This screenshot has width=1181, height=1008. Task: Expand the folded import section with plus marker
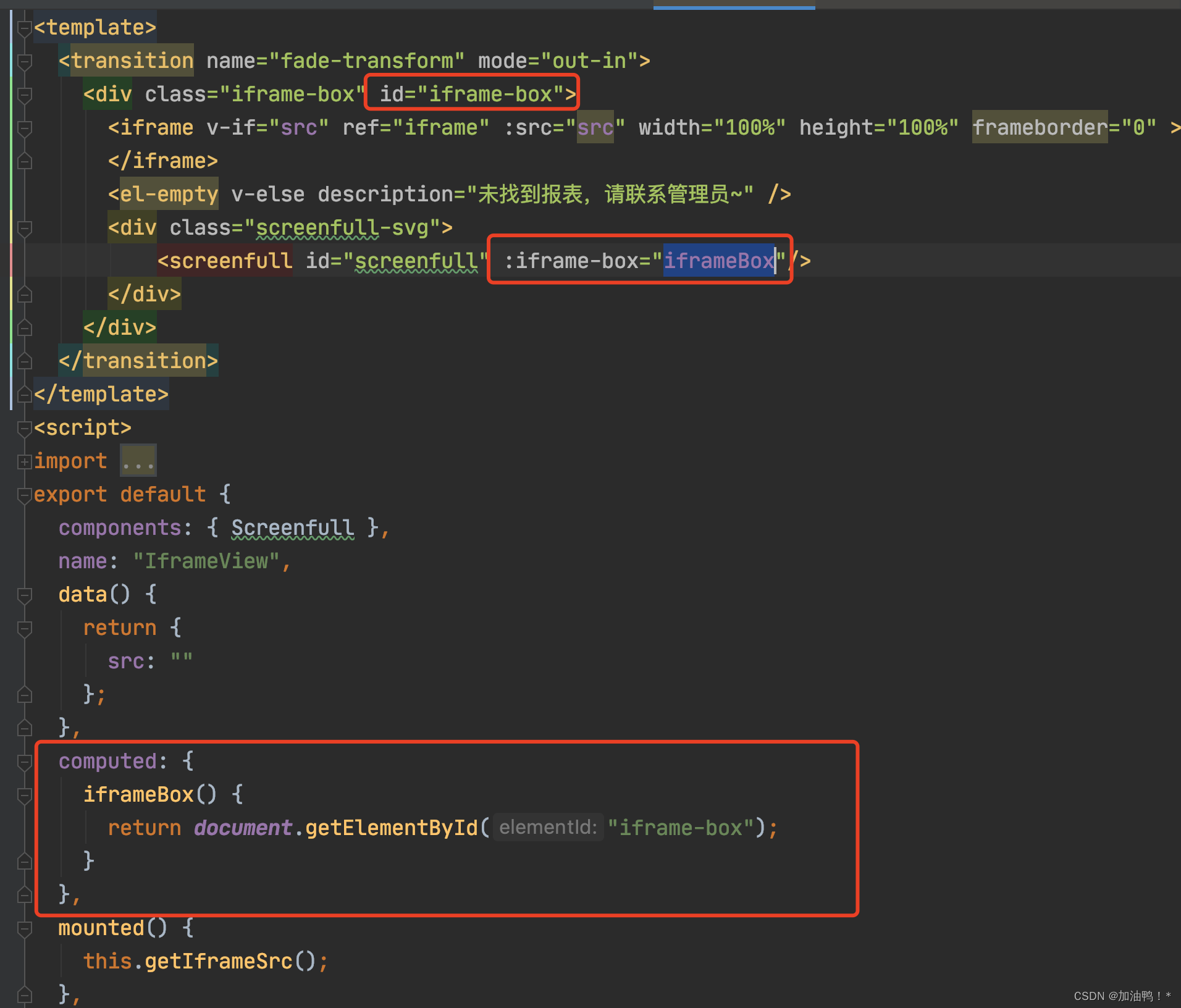[25, 461]
